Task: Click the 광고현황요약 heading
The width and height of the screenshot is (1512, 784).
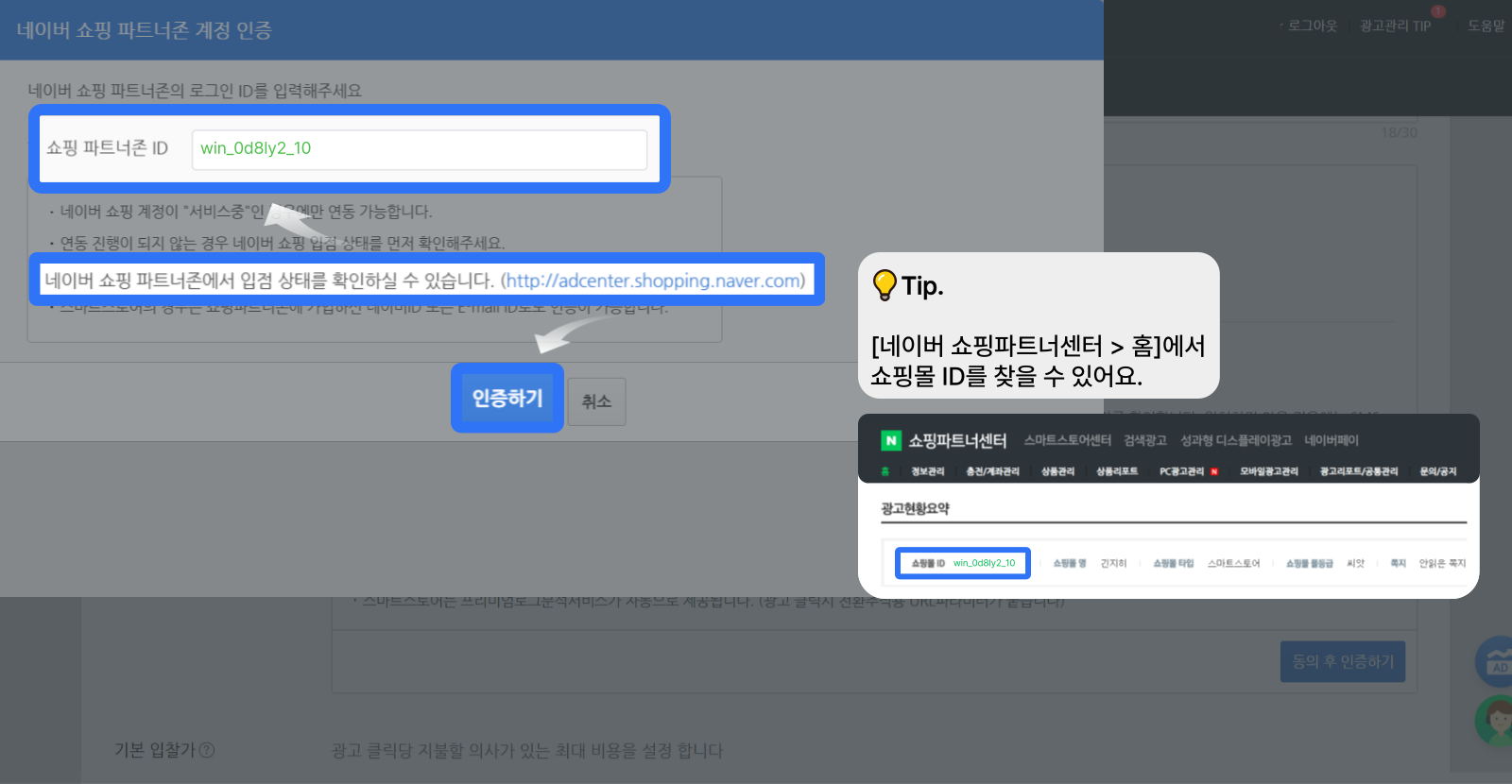Action: click(915, 508)
